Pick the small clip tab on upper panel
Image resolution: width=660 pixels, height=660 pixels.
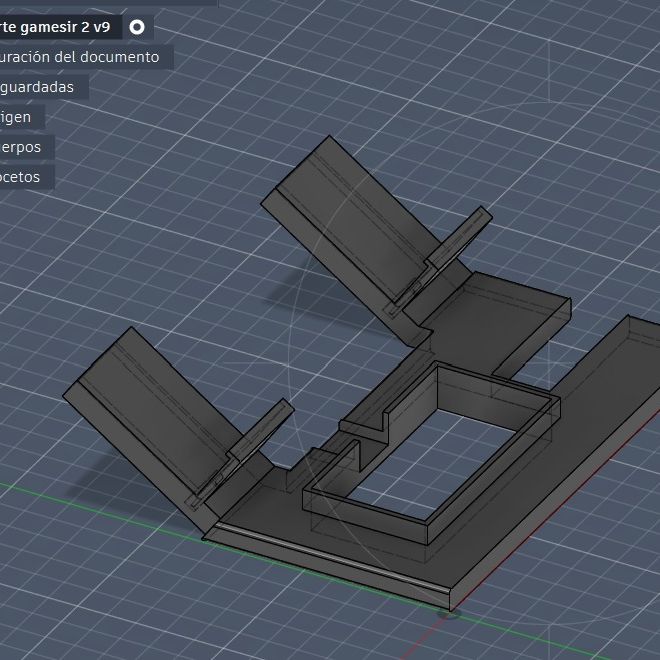pos(460,236)
